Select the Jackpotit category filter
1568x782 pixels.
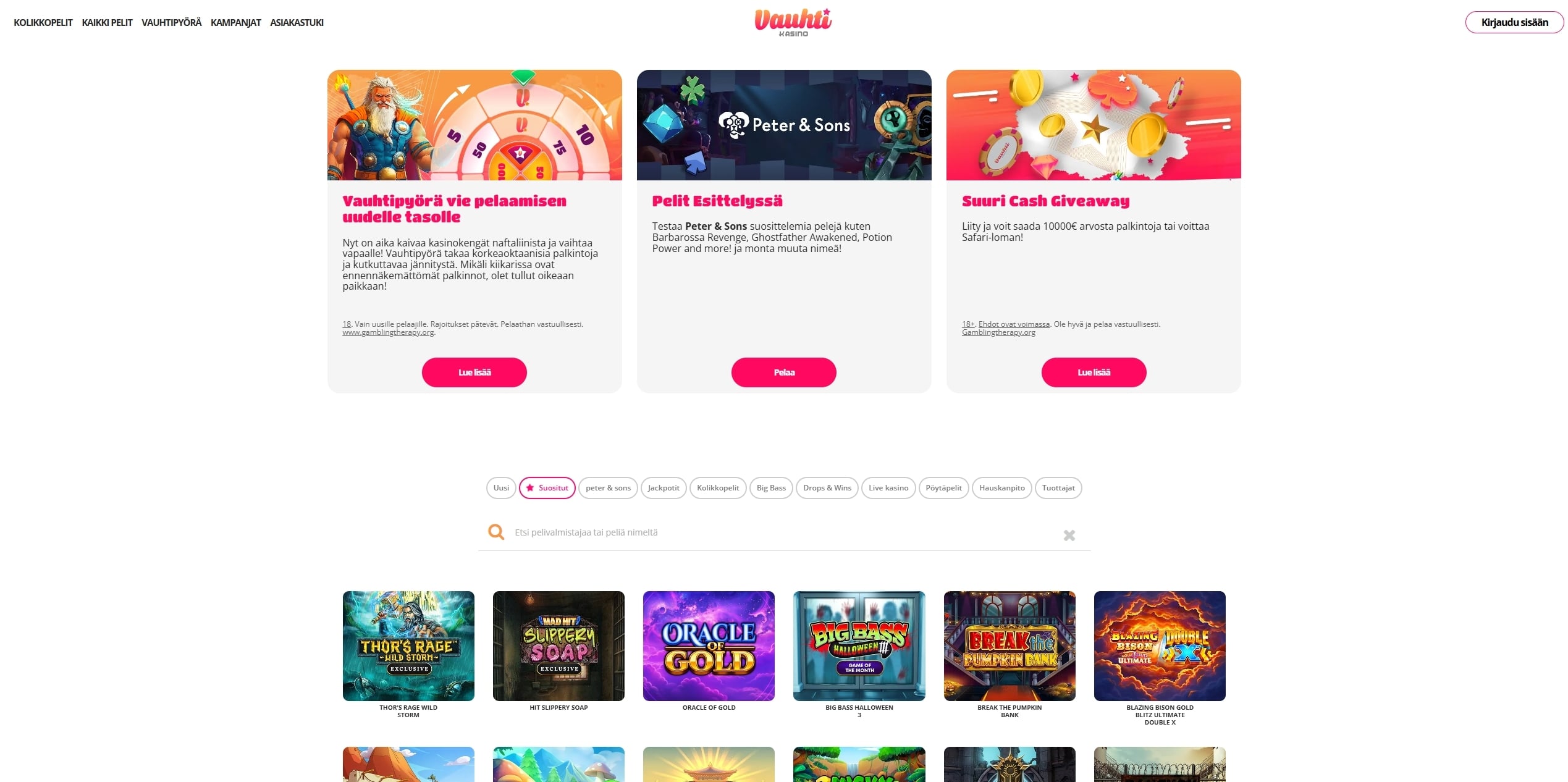pos(664,488)
